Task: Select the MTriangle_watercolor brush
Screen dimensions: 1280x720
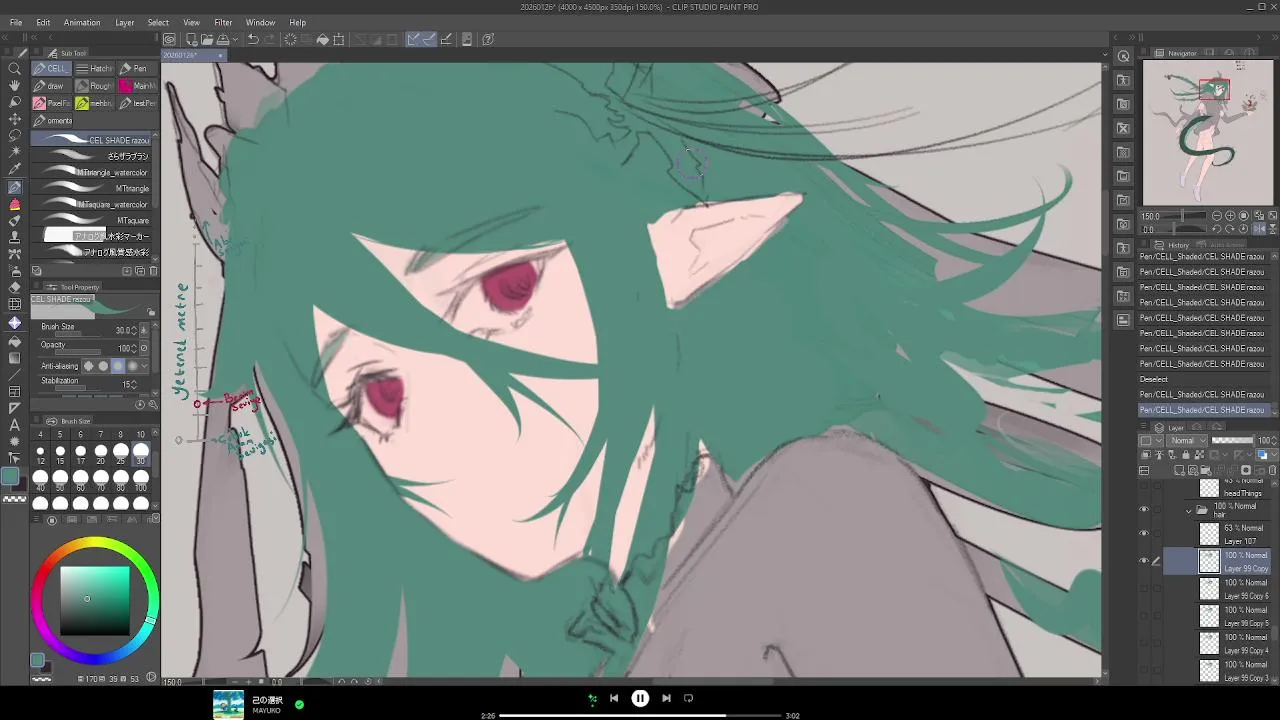Action: point(92,172)
